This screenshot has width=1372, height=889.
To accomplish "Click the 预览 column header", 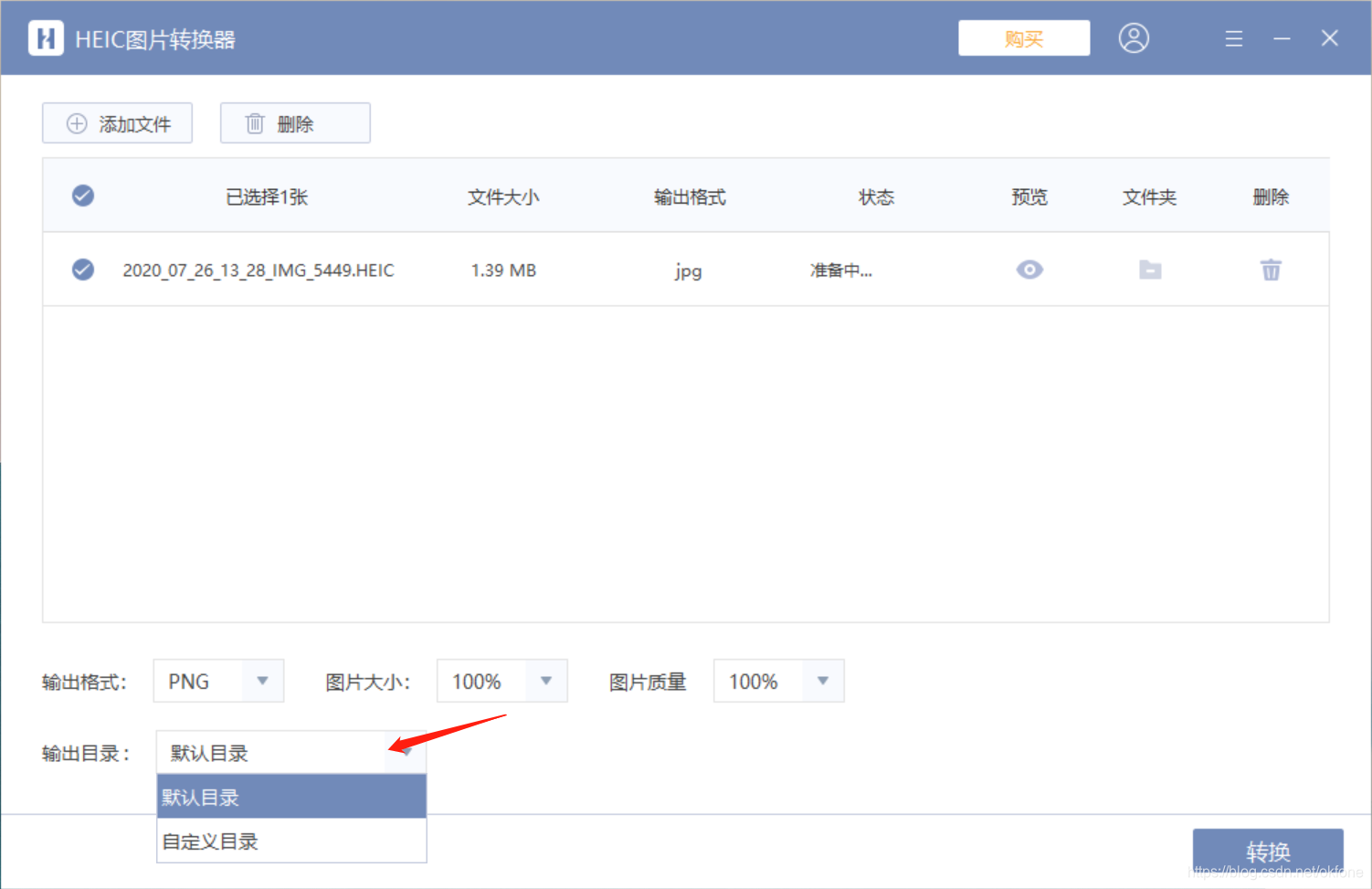I will click(x=1029, y=197).
